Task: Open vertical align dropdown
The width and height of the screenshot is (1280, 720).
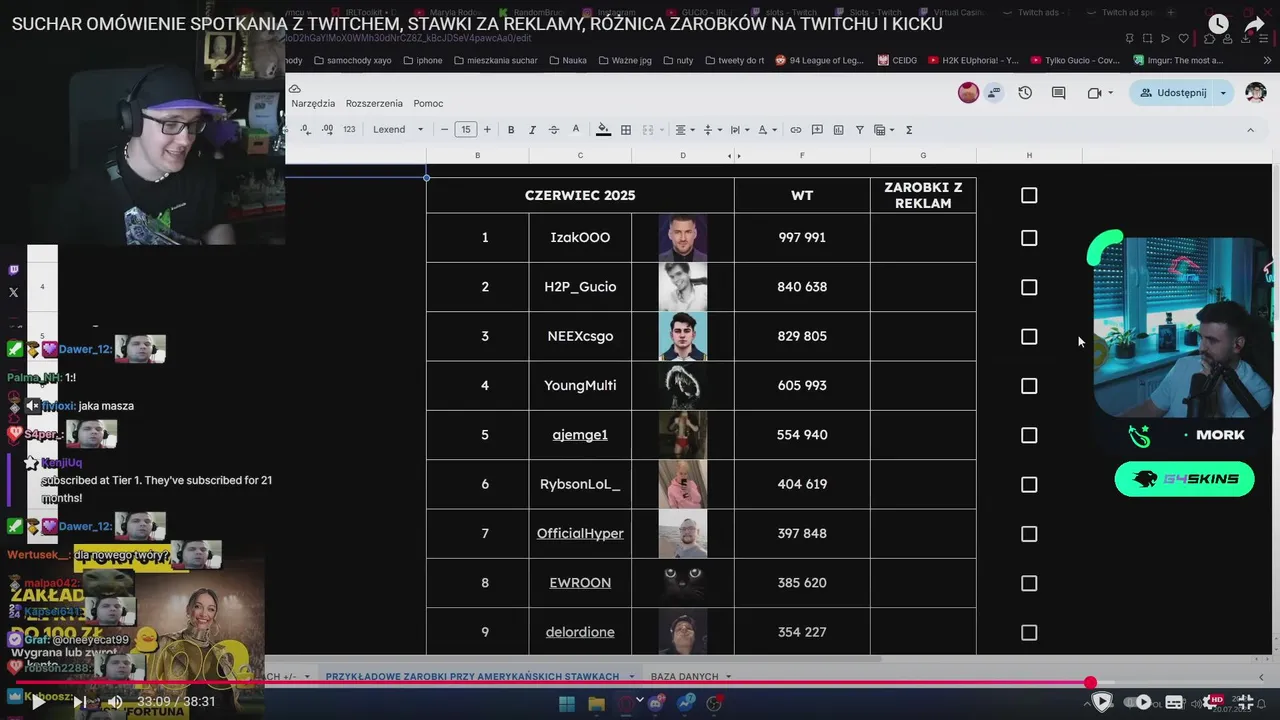Action: [712, 130]
